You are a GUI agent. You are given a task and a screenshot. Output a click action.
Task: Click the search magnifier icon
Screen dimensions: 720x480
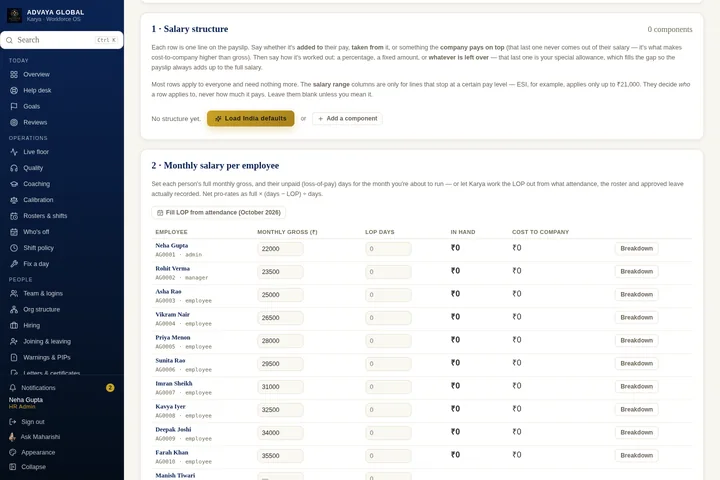point(9,40)
